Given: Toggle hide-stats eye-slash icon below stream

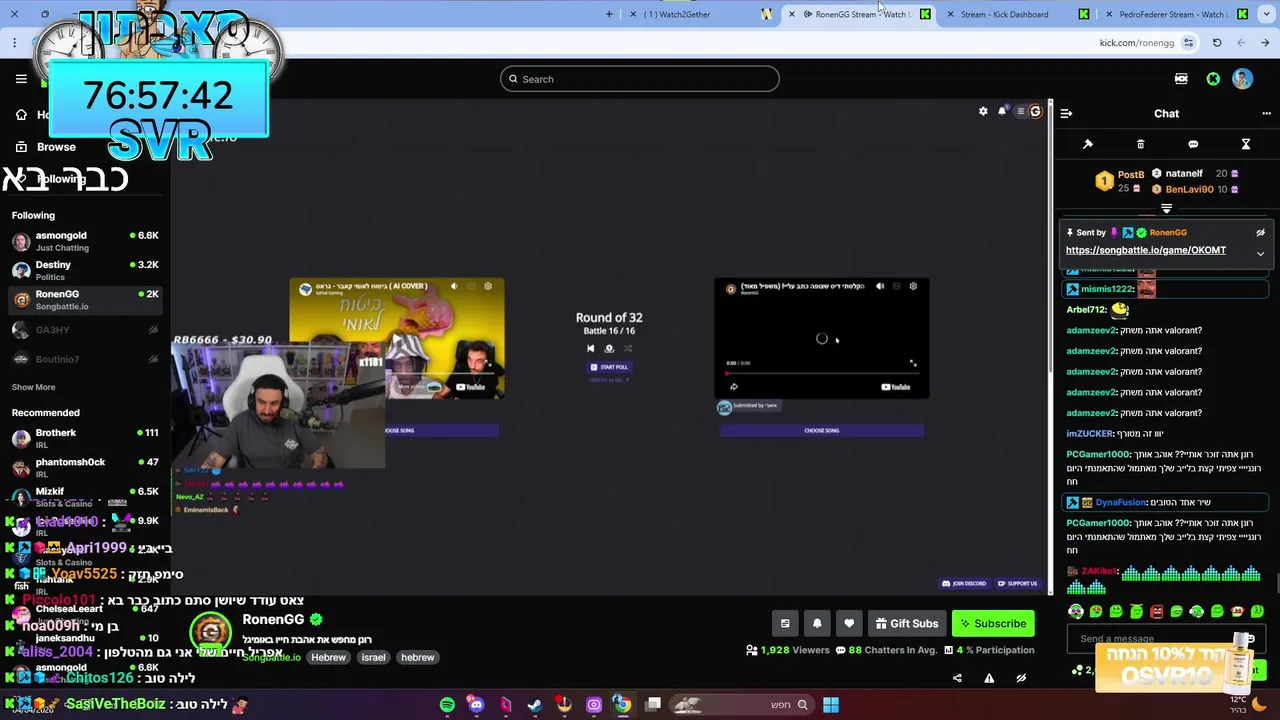Looking at the screenshot, I should (1021, 678).
